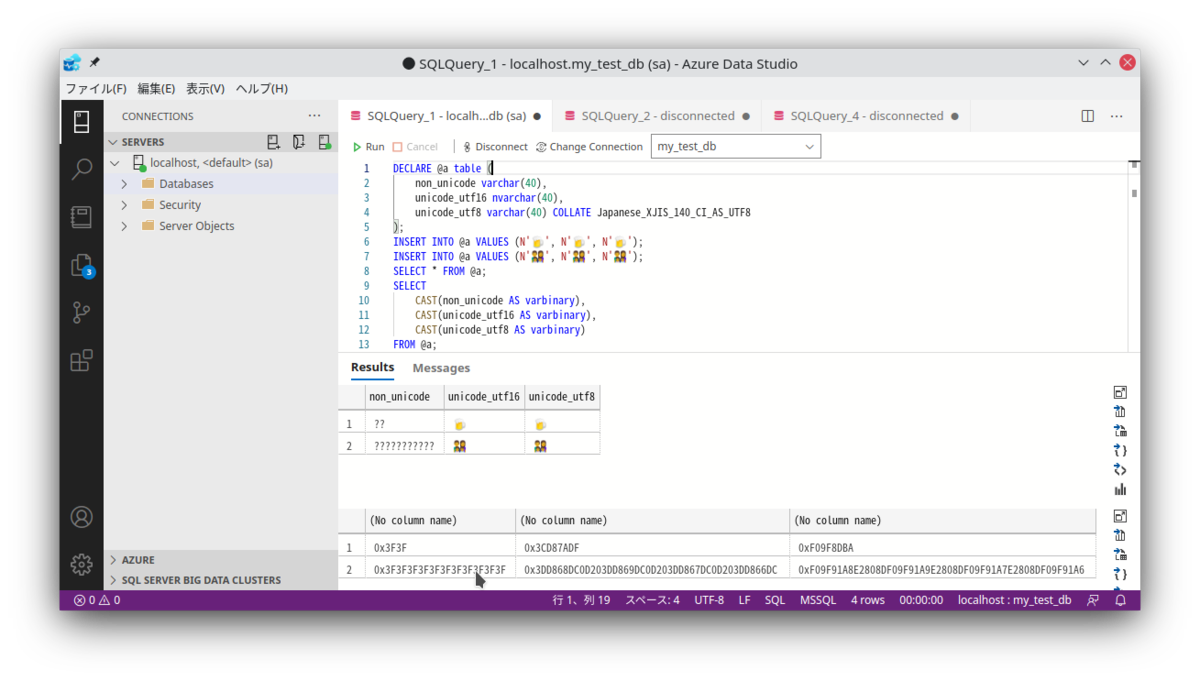This screenshot has height=681, width=1200.
Task: Open the 表示(V) menu
Action: (205, 89)
